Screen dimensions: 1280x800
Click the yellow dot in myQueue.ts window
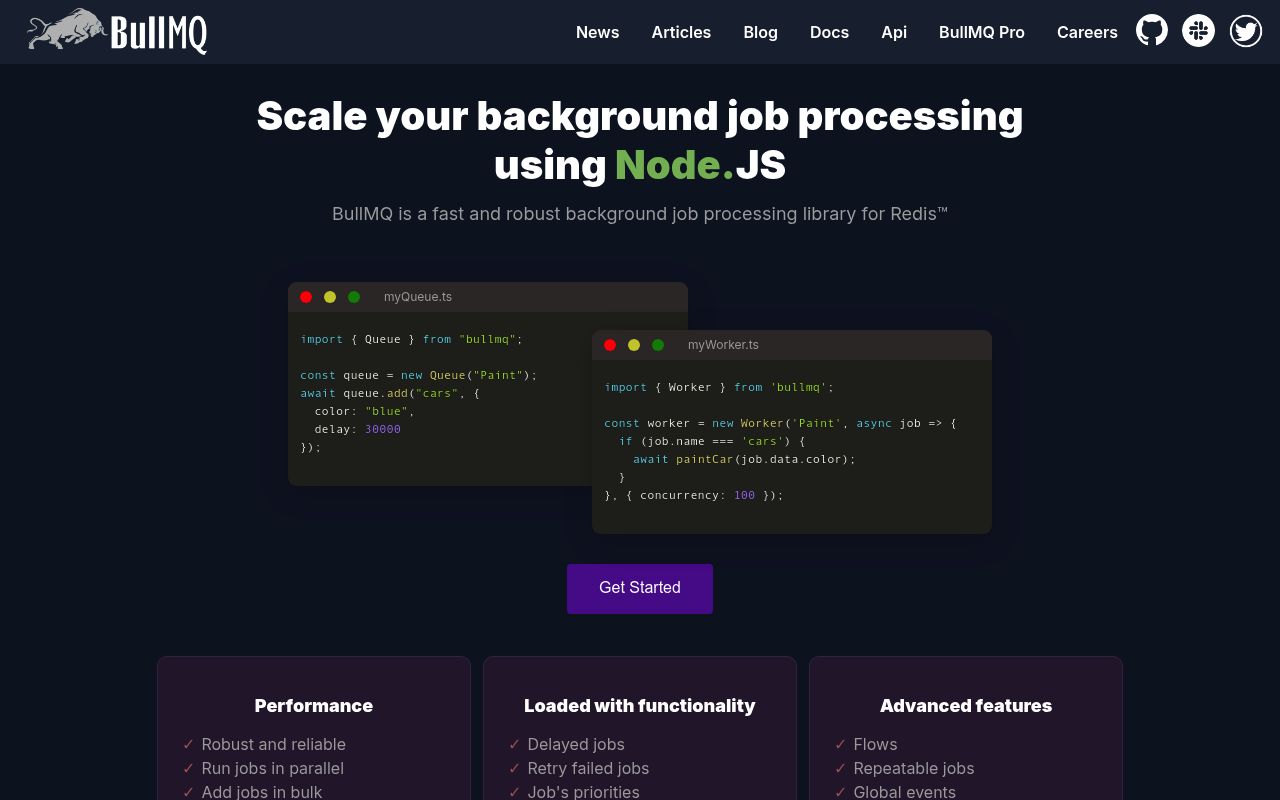tap(330, 297)
